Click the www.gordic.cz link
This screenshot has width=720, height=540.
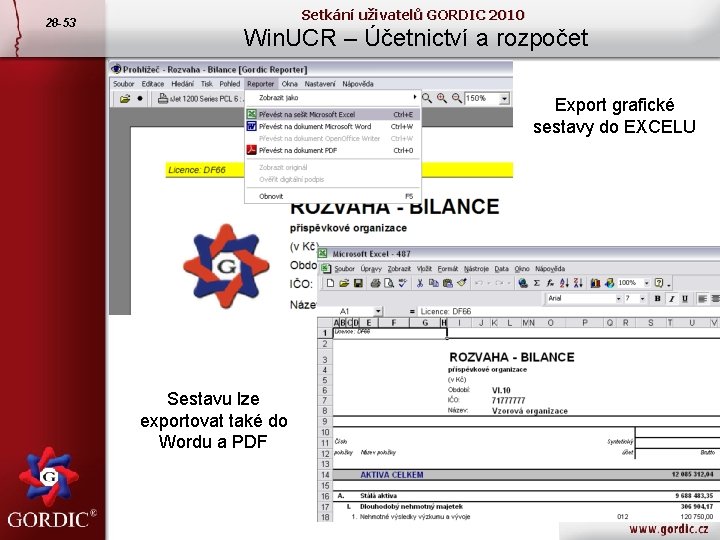tap(668, 529)
